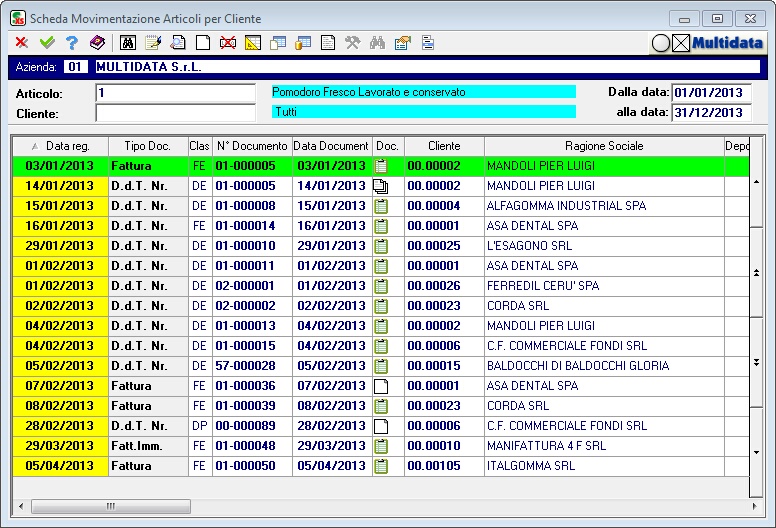Open stacked pages icon in 14/01/2013 row
776x528 pixels.
coord(381,186)
